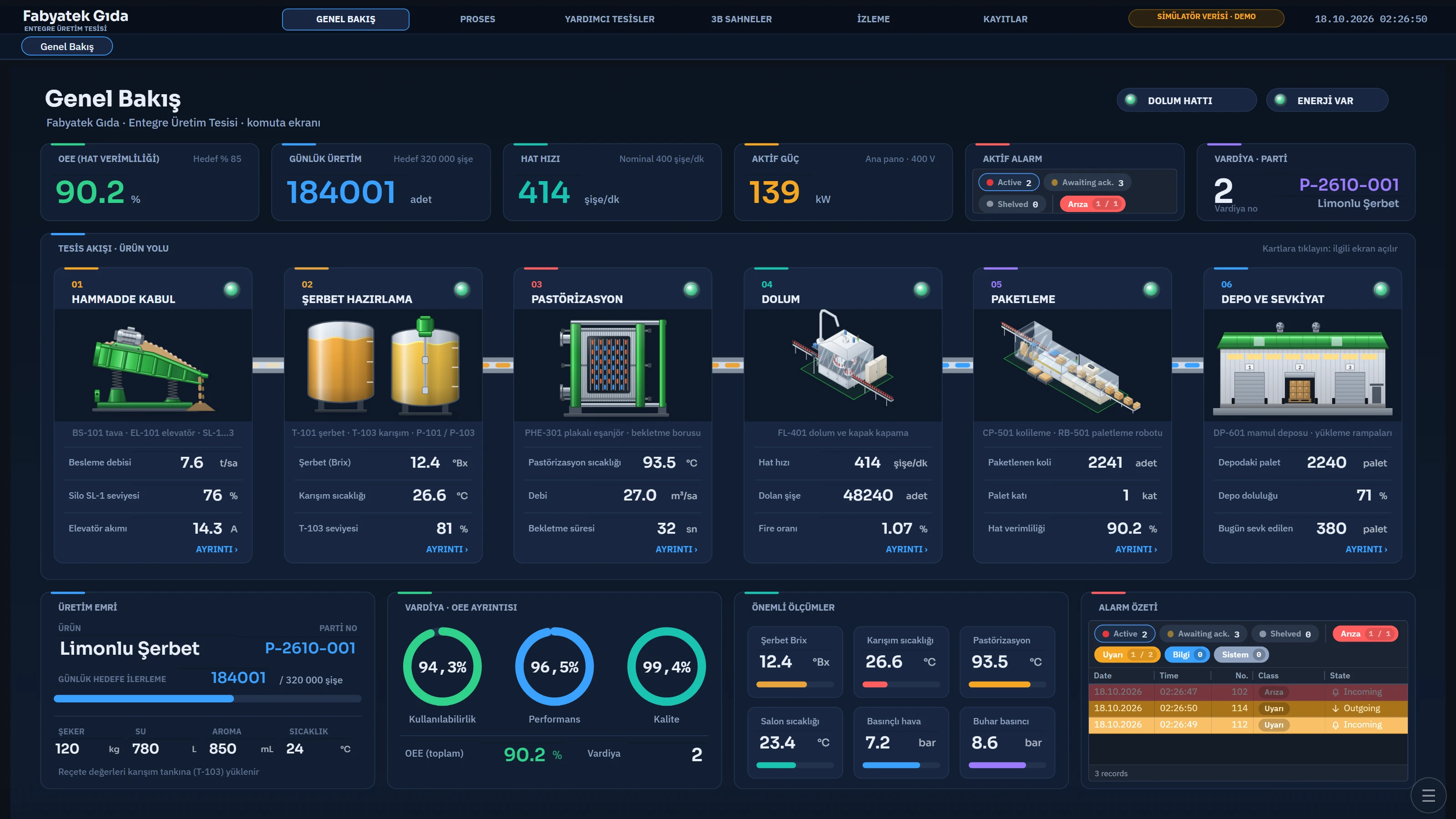Click the Genel Bakış breadcrumb button

click(x=67, y=46)
